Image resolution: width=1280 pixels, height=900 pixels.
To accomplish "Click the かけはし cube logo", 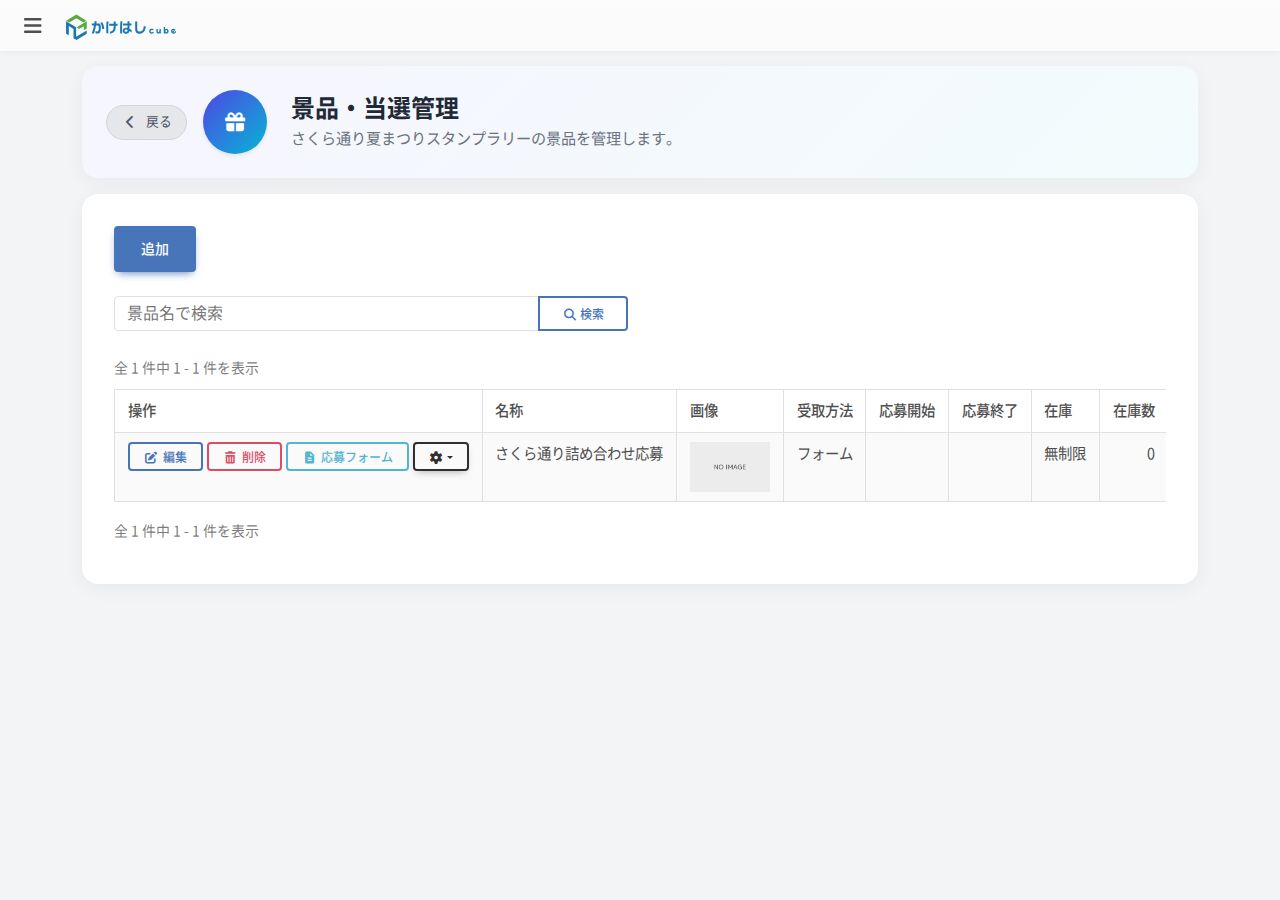I will (121, 27).
